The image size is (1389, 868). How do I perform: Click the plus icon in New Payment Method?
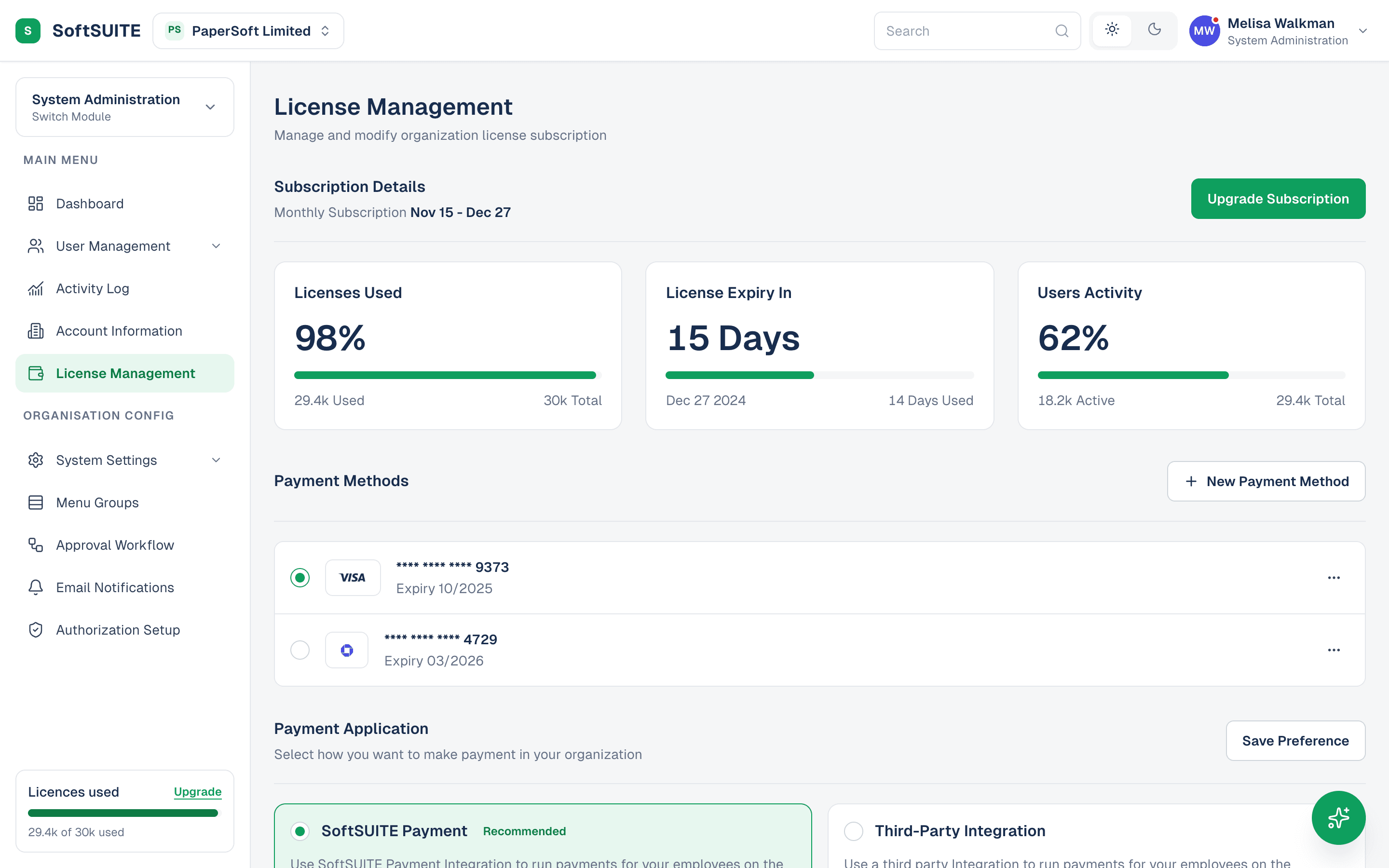point(1191,481)
